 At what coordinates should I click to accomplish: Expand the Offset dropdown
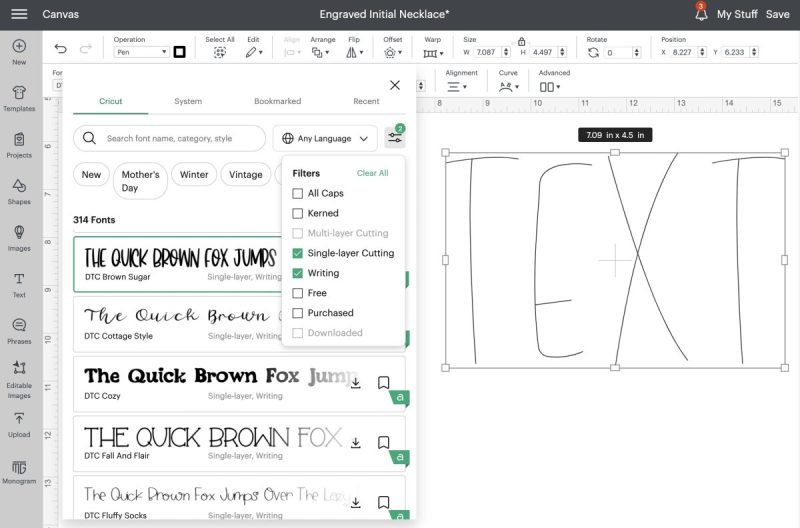(x=393, y=52)
